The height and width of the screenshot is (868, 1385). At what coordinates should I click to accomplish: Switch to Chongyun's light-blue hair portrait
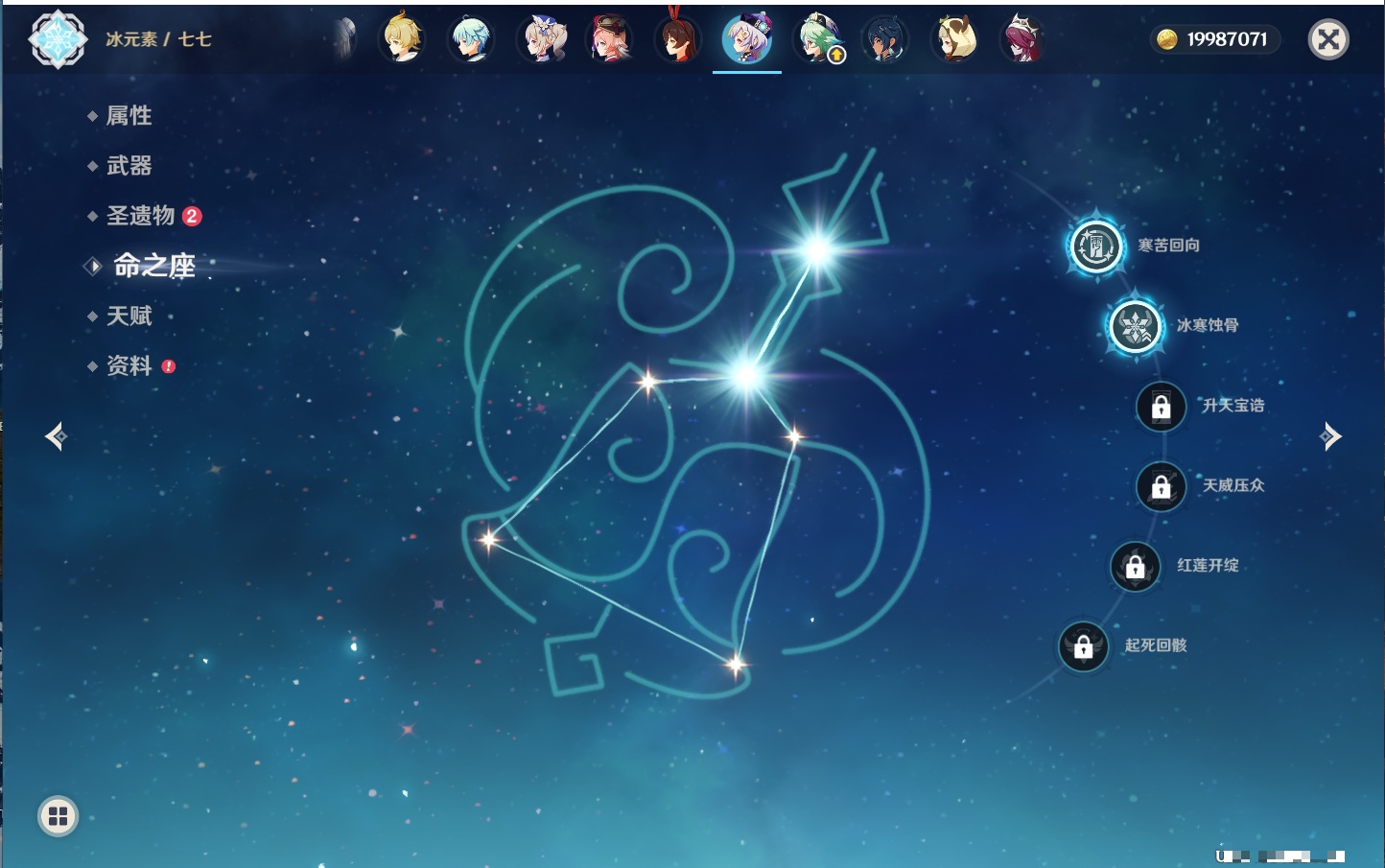[x=471, y=39]
